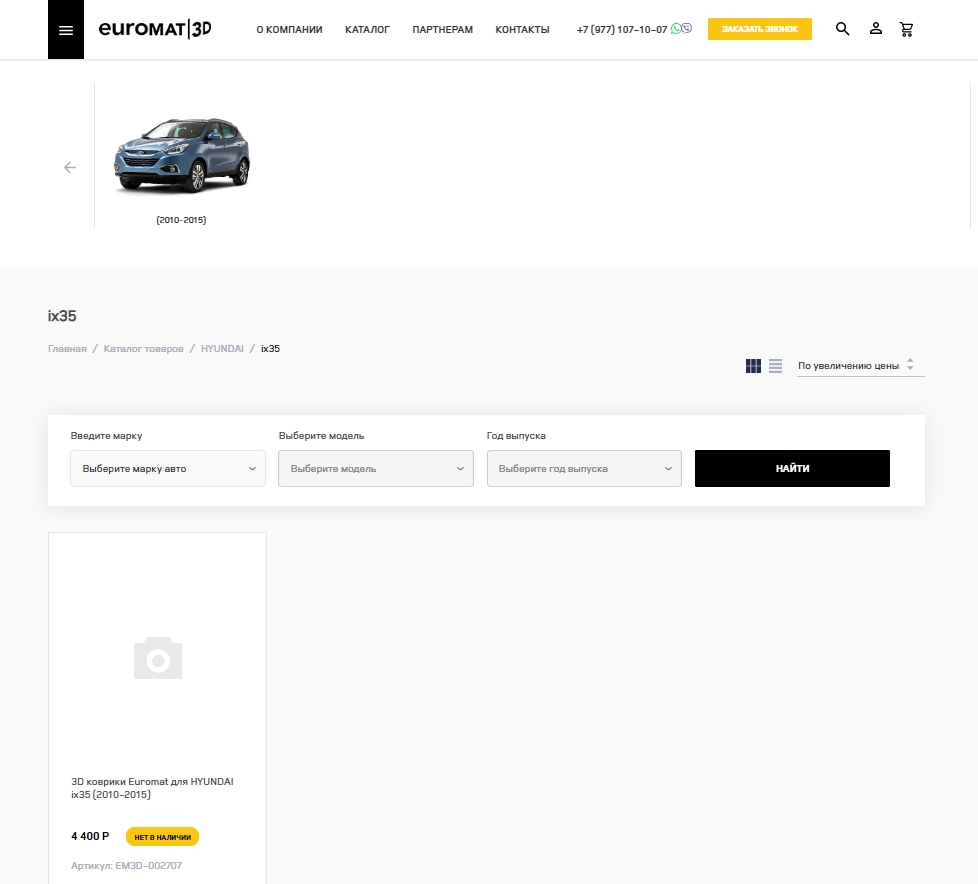
Task: Open the hamburger menu in header
Action: point(65,29)
